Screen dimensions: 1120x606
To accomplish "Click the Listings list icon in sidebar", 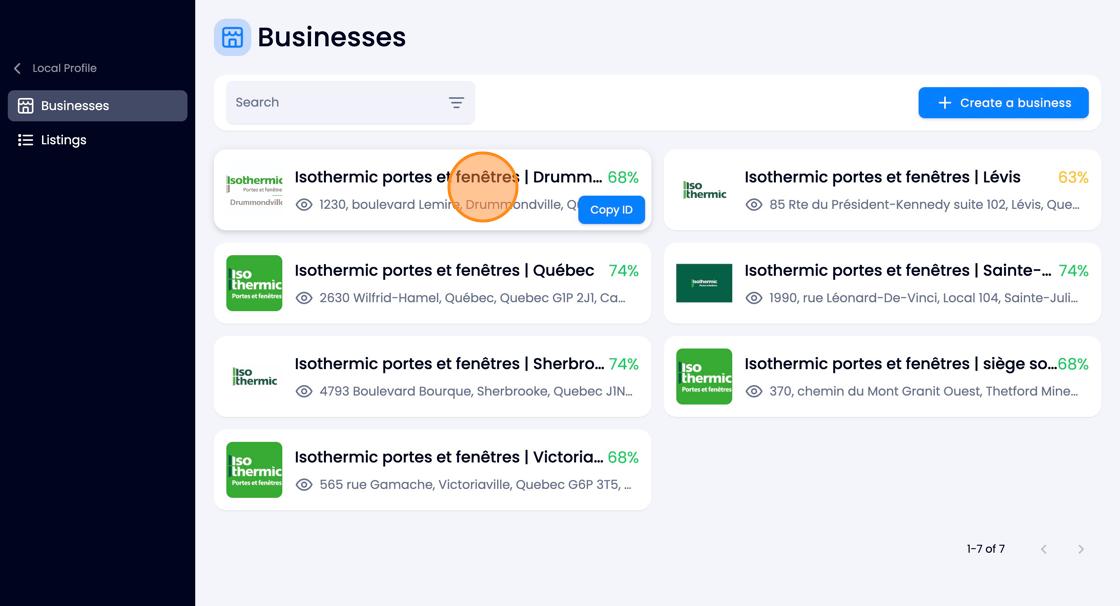I will coord(26,140).
